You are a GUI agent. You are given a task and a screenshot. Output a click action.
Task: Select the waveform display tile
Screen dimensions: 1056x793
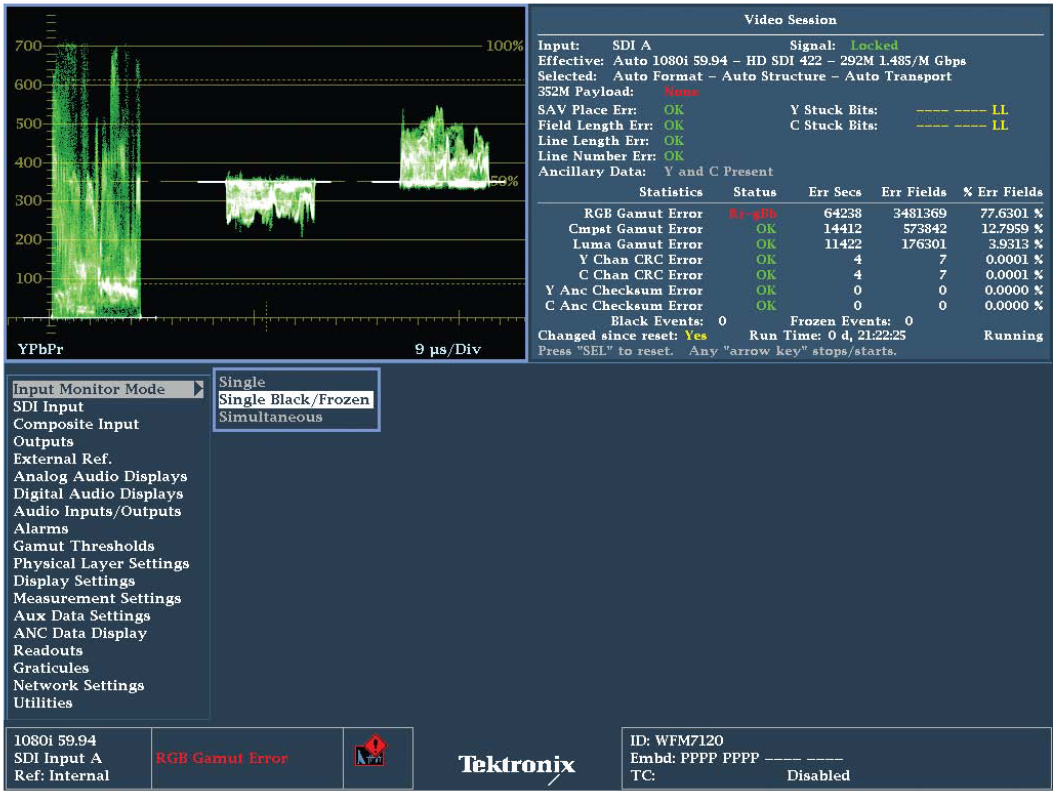point(266,183)
